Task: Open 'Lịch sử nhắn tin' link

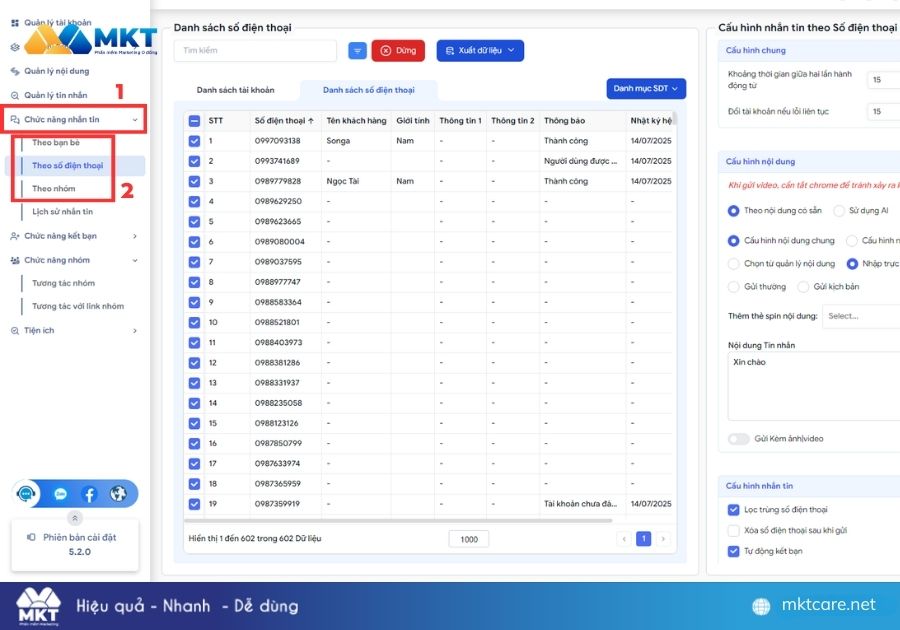Action: click(62, 212)
